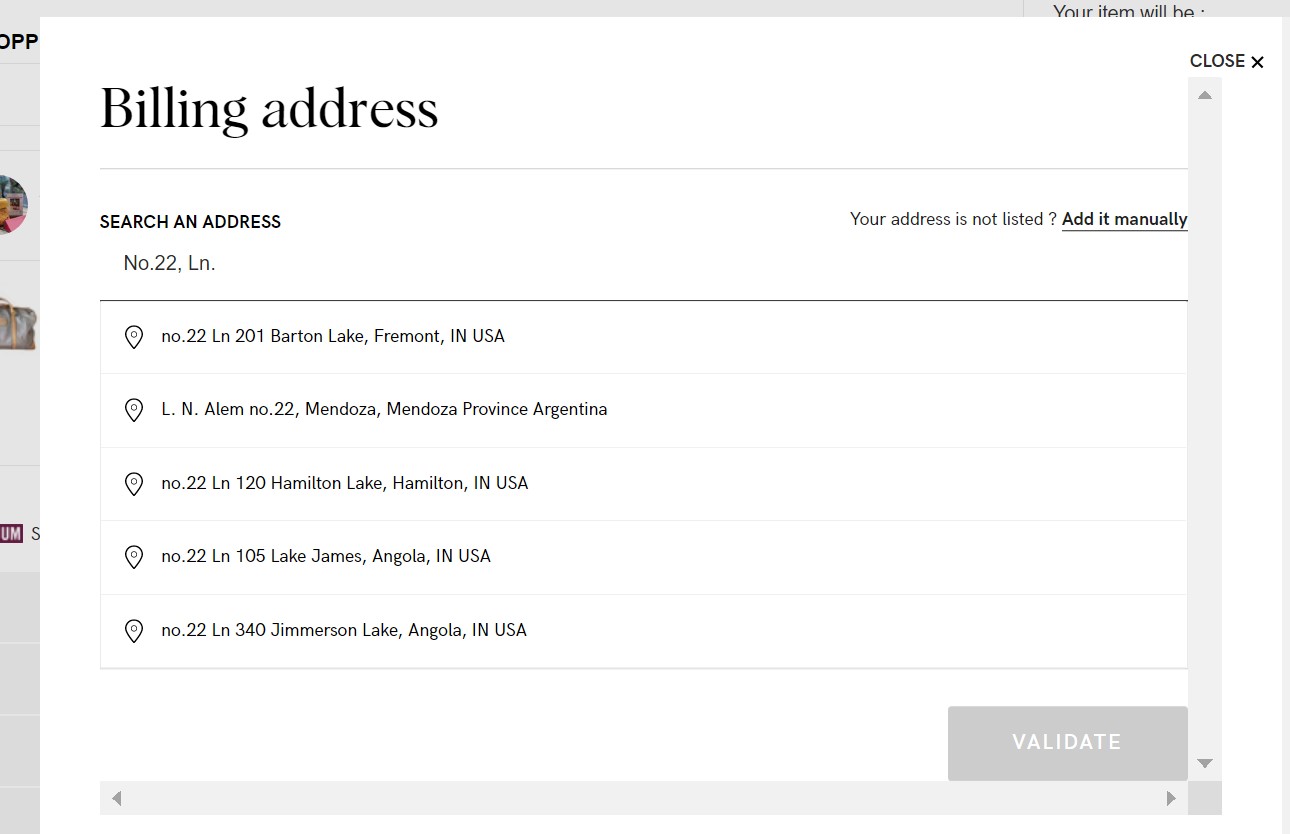Click the map pin icon beside Jimmerson Lake address
This screenshot has height=834, width=1290.
(x=133, y=631)
